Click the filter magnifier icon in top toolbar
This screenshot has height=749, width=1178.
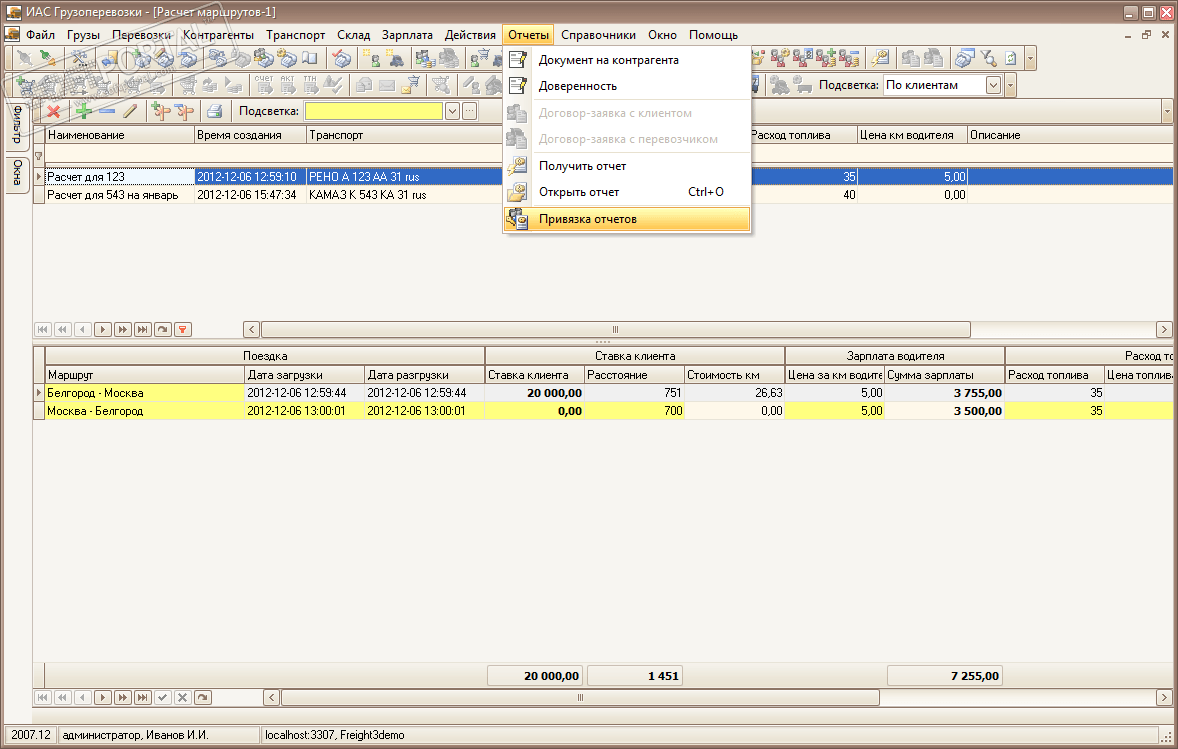click(988, 59)
